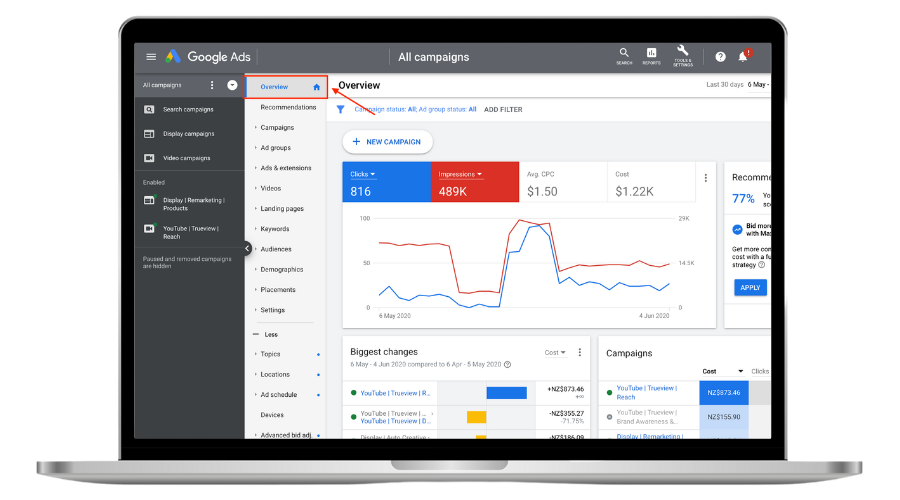Open Advanced bid adj. menu item
Viewport: 900px width, 500px height.
(285, 435)
